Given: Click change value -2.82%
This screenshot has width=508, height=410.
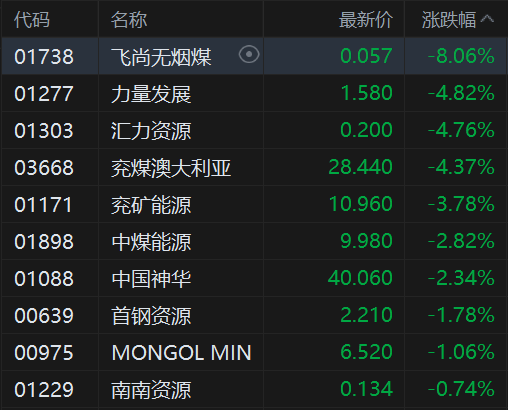Looking at the screenshot, I should pyautogui.click(x=461, y=241).
